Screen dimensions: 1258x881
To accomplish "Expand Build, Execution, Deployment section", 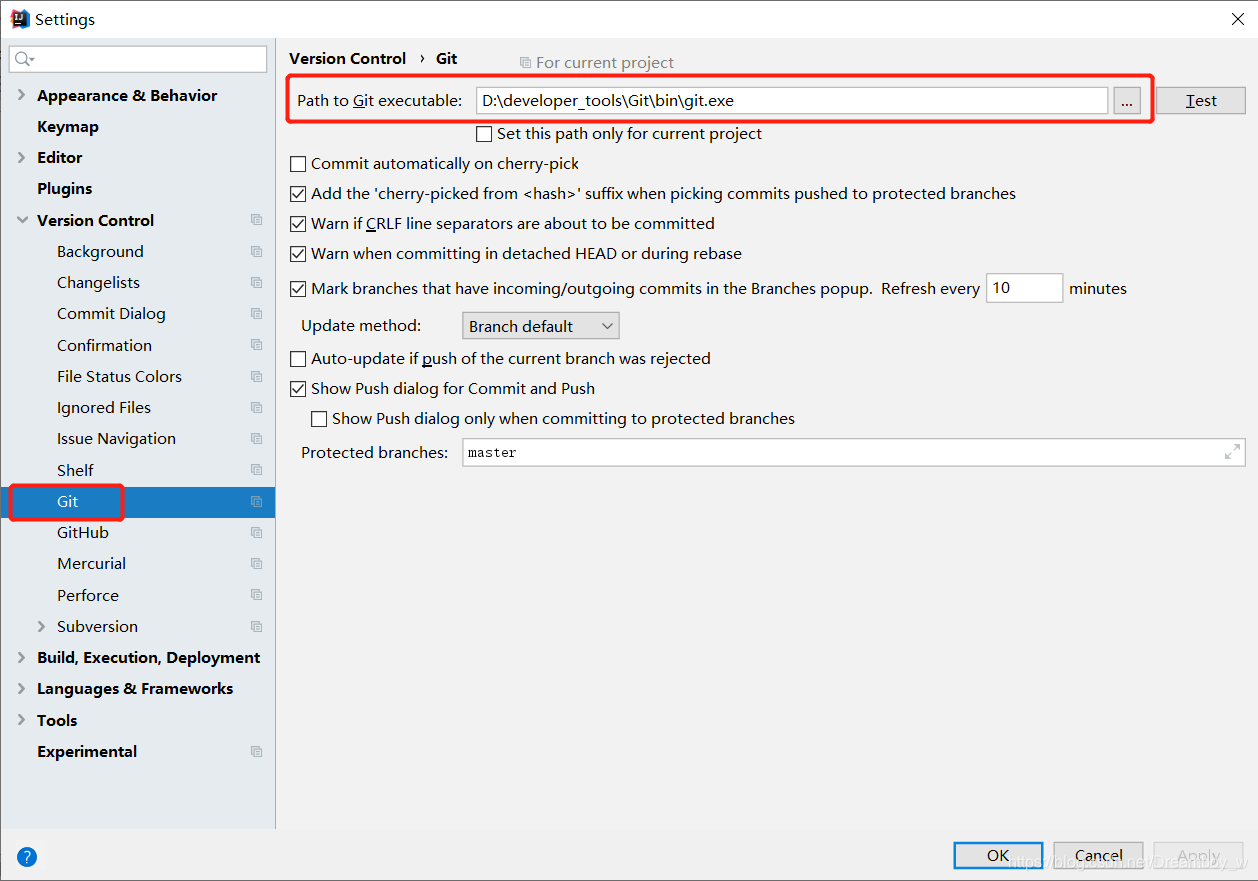I will (x=22, y=657).
